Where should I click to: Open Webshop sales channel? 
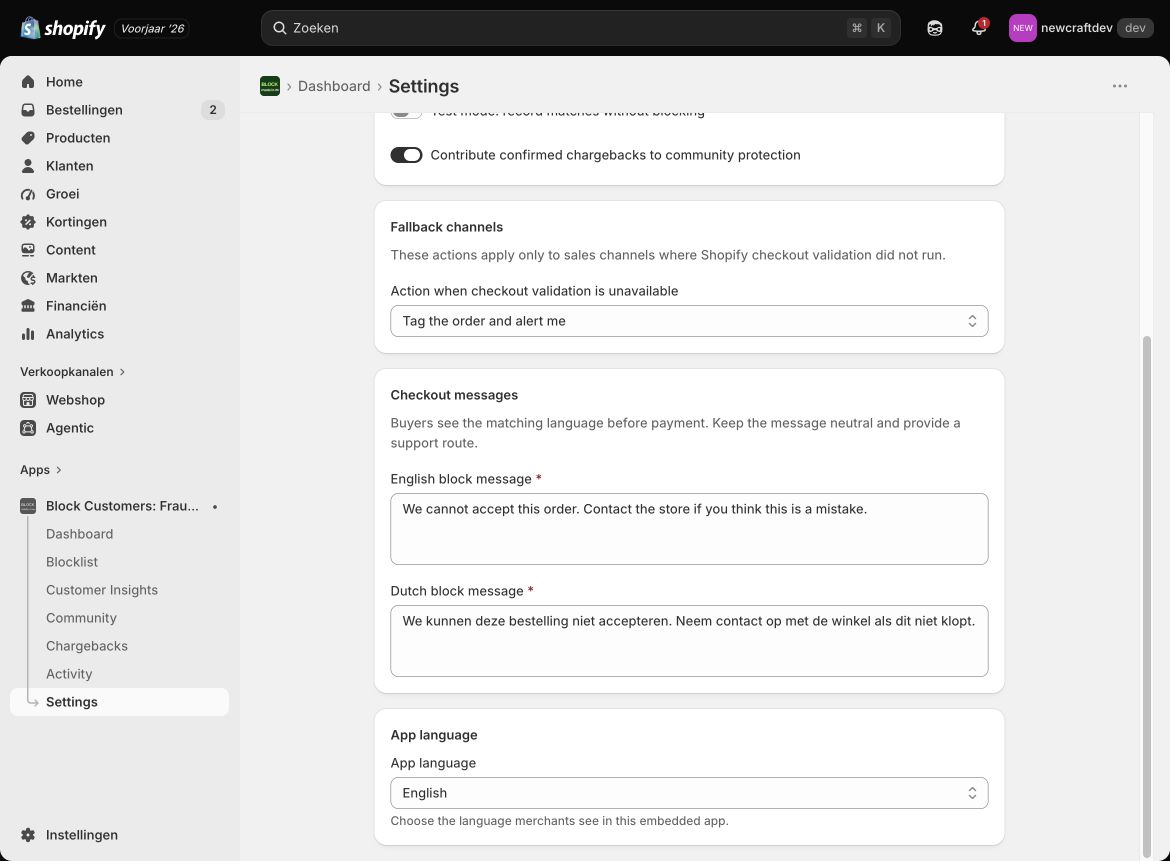119,400
